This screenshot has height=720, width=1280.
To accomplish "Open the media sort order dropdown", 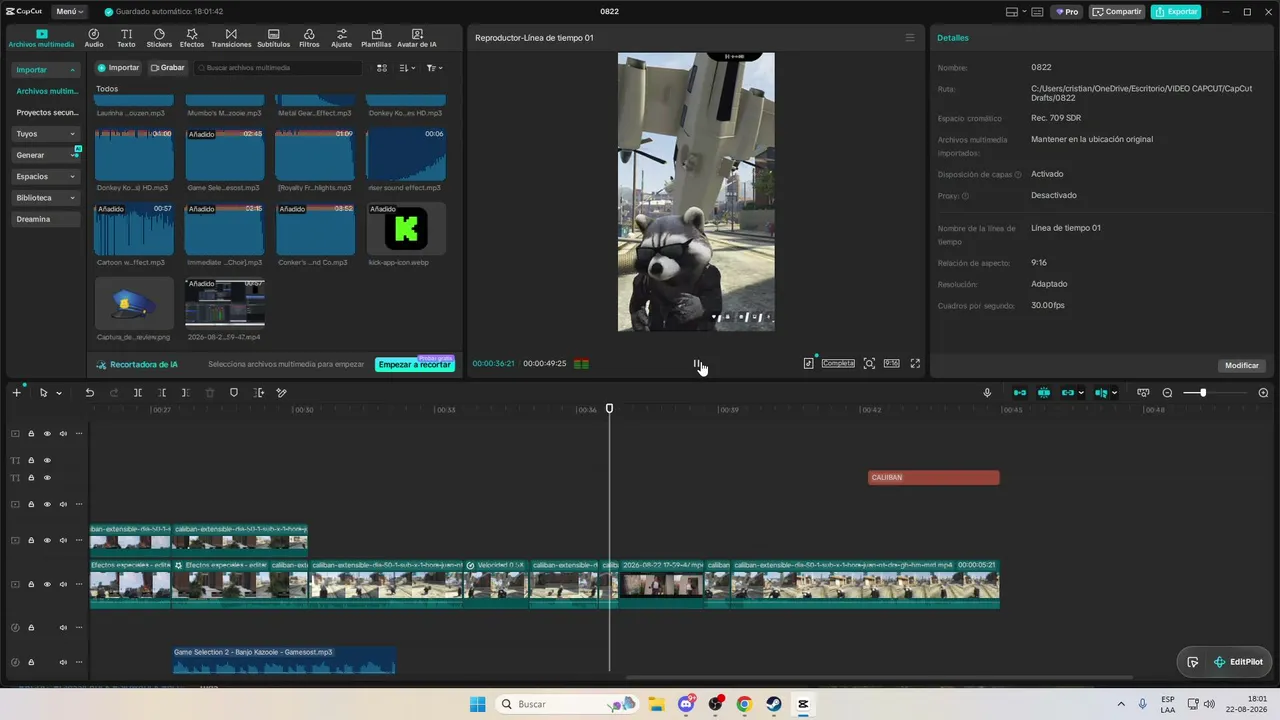I will pyautogui.click(x=407, y=68).
